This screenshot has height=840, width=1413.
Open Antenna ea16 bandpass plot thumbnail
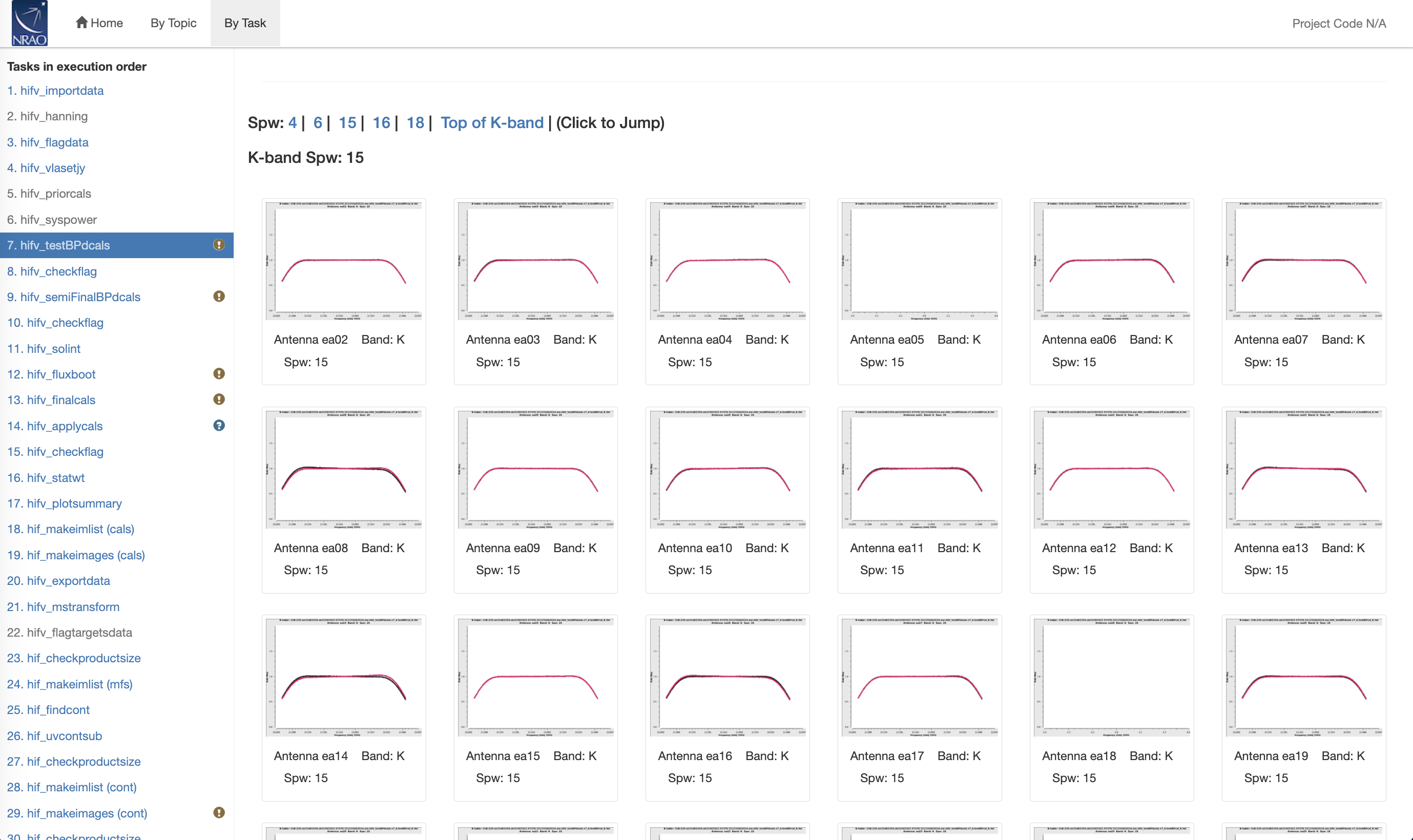point(728,678)
